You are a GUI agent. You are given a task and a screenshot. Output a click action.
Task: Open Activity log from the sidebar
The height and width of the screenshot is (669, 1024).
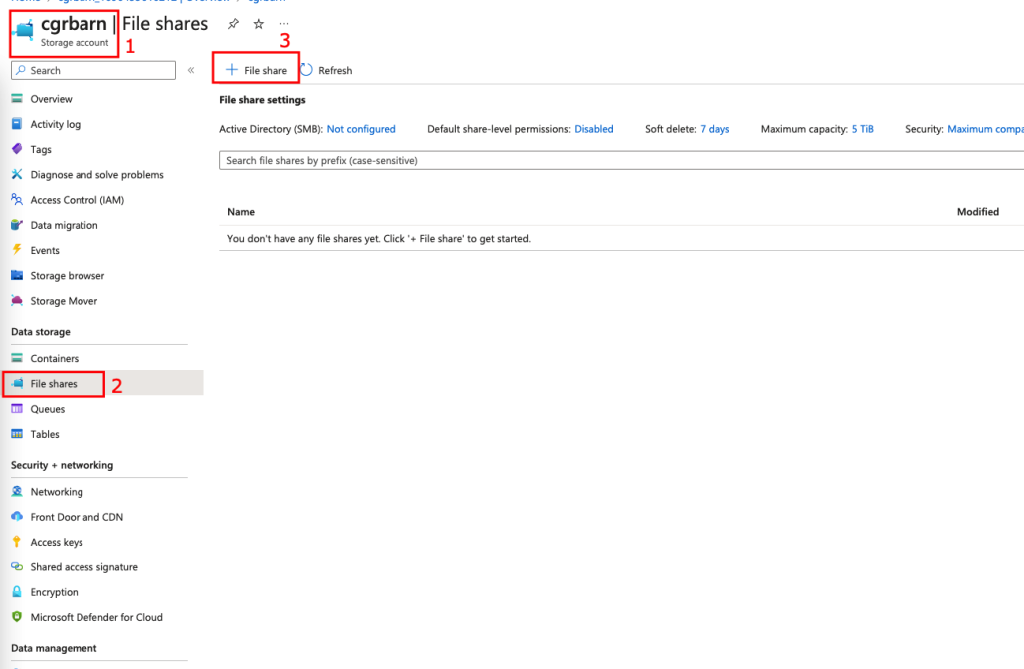pos(55,124)
